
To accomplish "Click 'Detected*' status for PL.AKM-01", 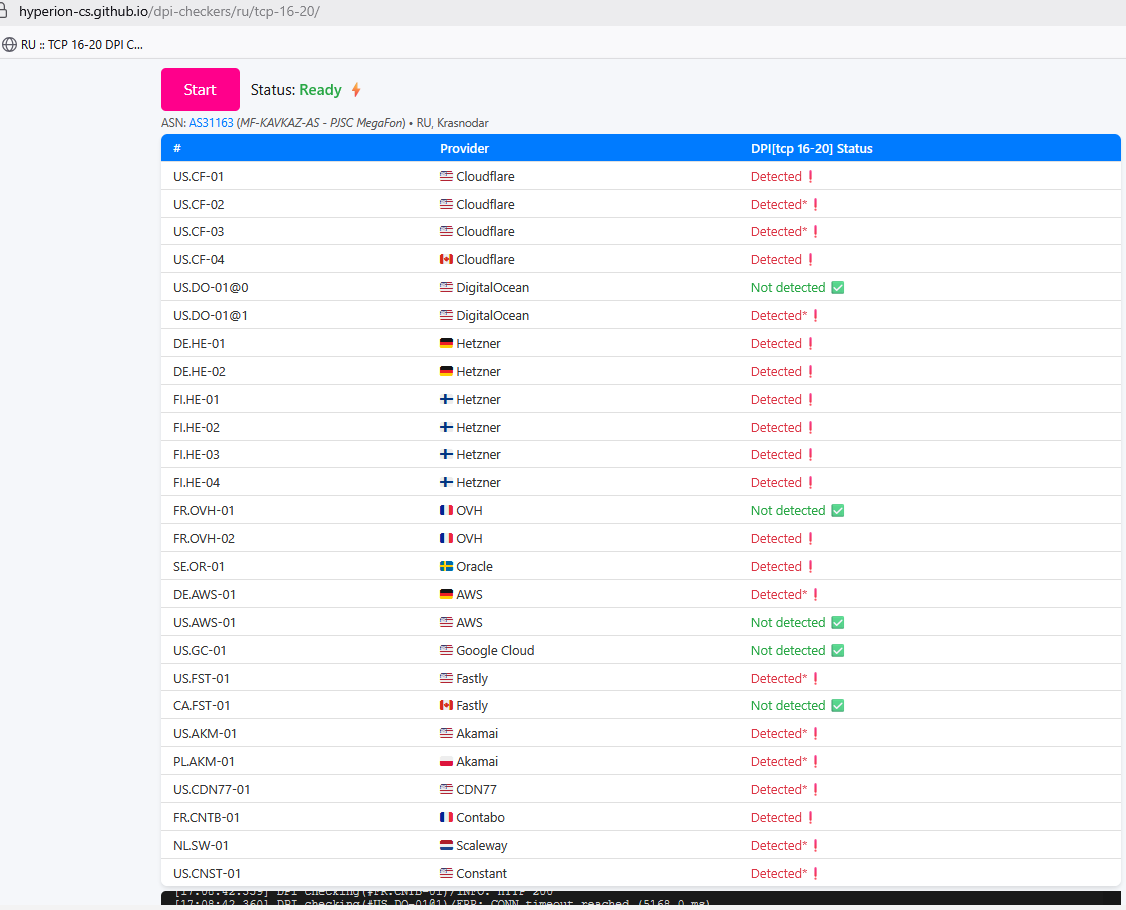I will pos(779,761).
